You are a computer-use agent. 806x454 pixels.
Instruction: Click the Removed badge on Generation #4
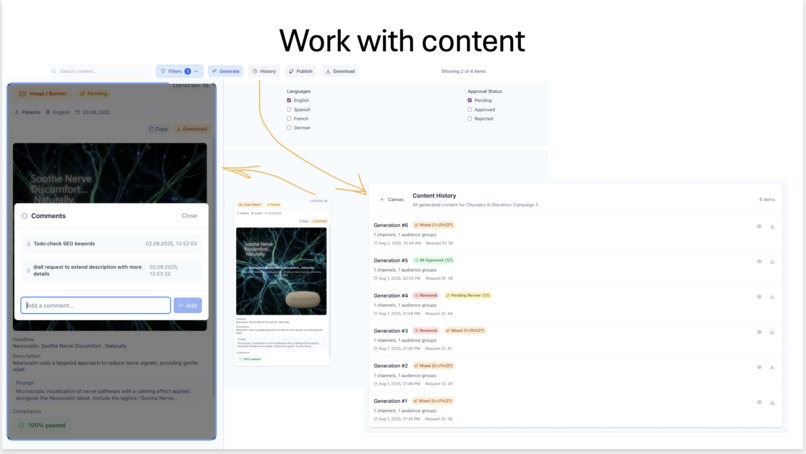[x=426, y=296]
